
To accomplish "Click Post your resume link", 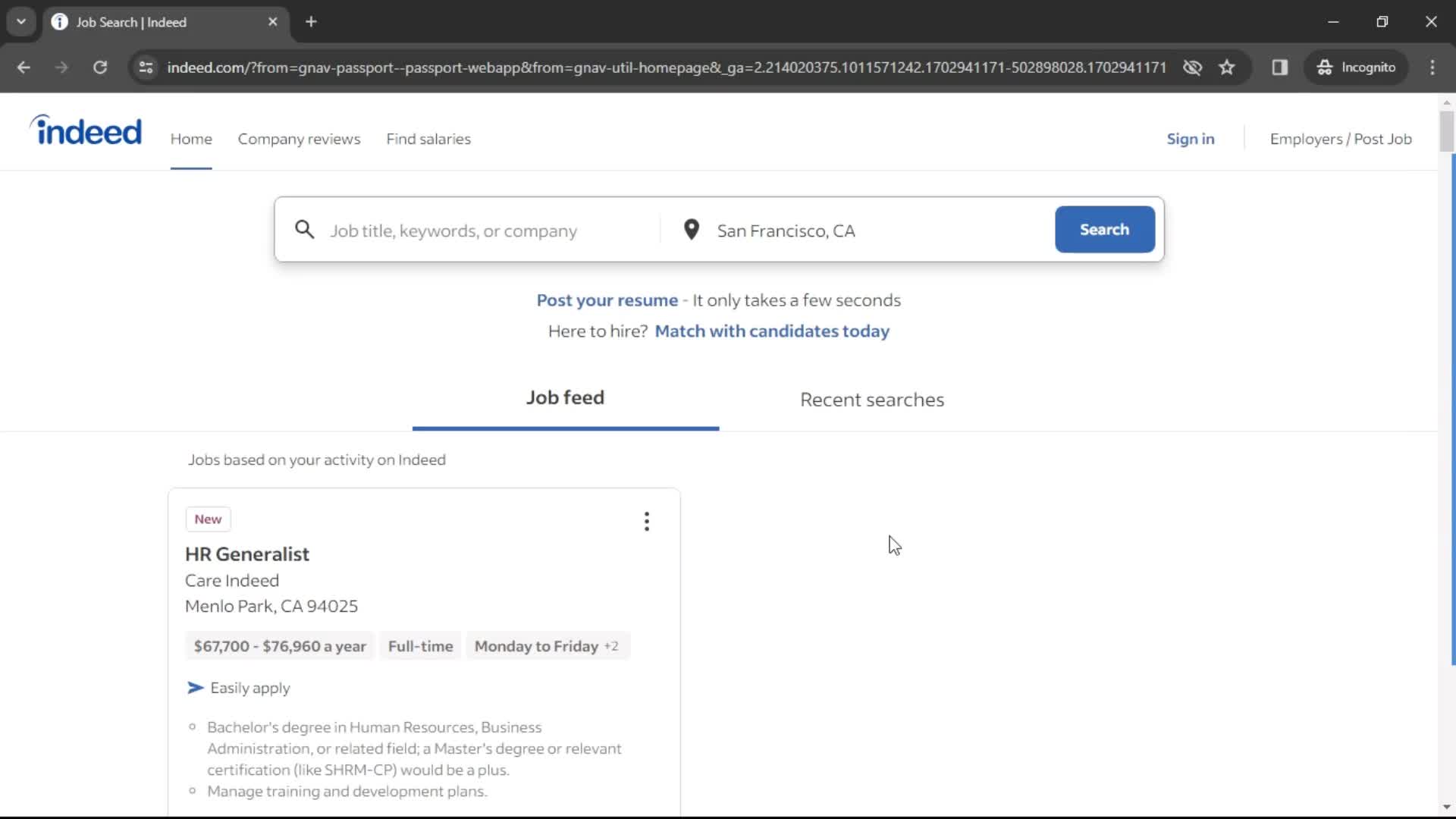I will pyautogui.click(x=607, y=300).
